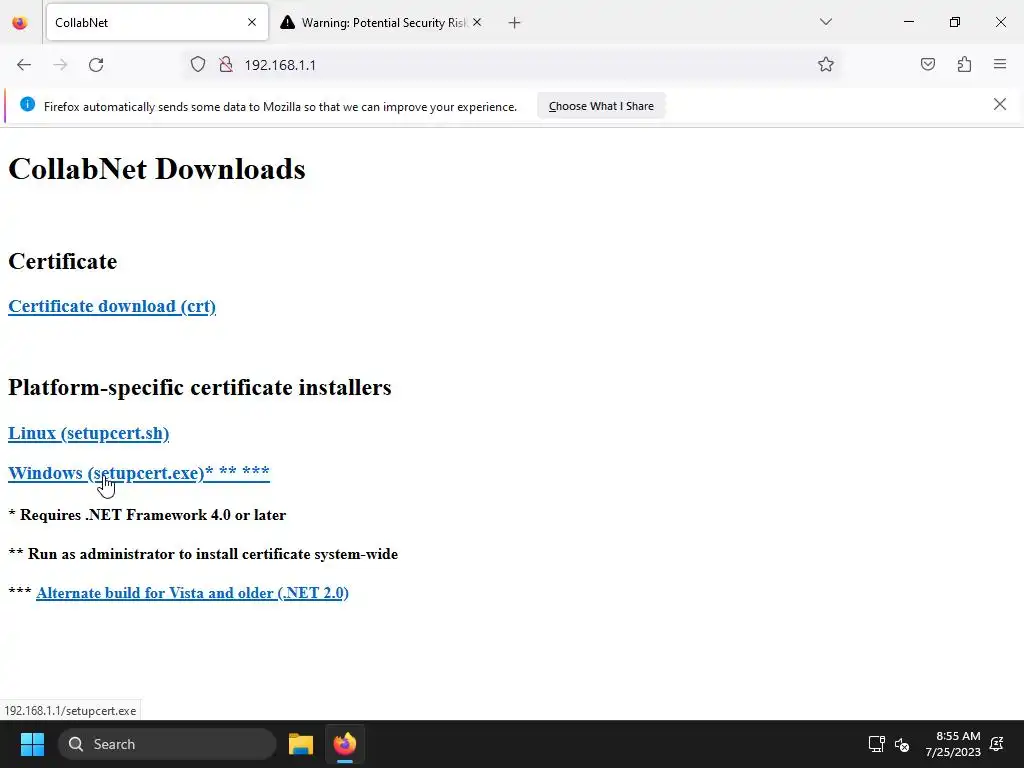Open the network status tray icon
This screenshot has width=1024, height=768.
(x=876, y=744)
